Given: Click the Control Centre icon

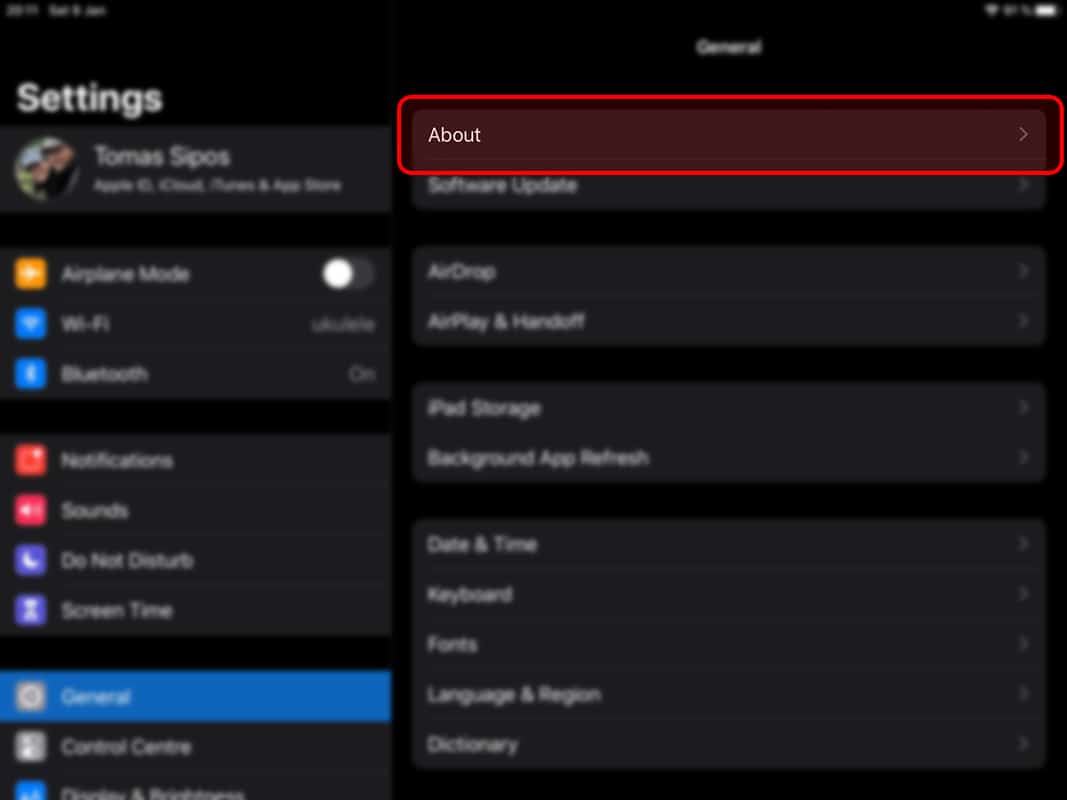Looking at the screenshot, I should pos(31,747).
